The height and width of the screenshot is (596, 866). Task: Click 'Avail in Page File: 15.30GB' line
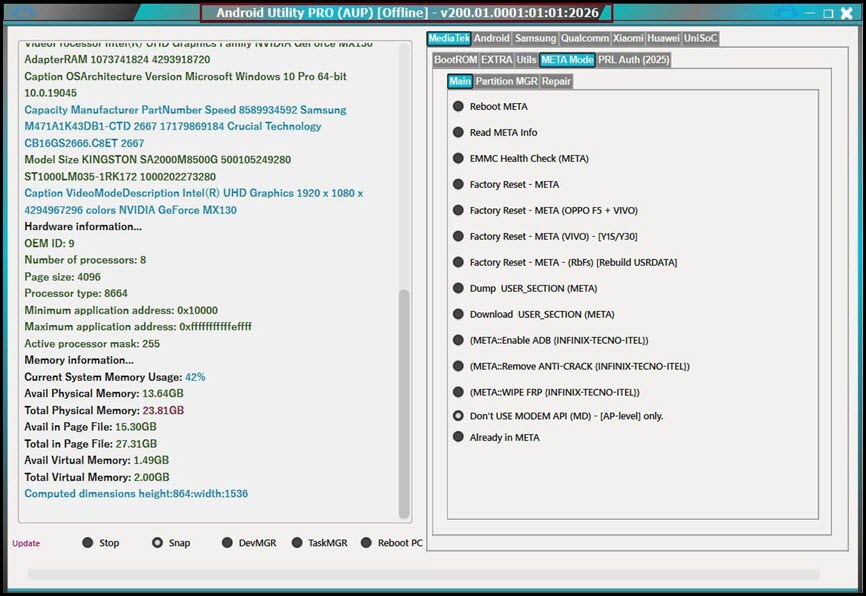tap(90, 426)
